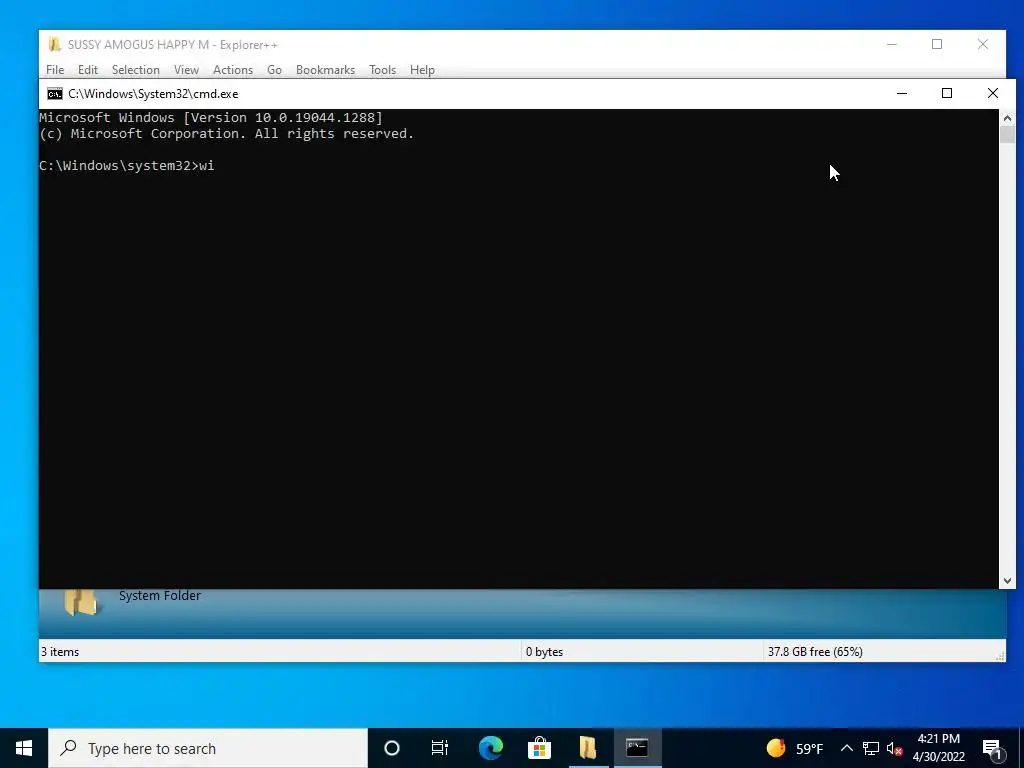The image size is (1024, 768).
Task: Open the Windows Start menu
Action: [24, 748]
